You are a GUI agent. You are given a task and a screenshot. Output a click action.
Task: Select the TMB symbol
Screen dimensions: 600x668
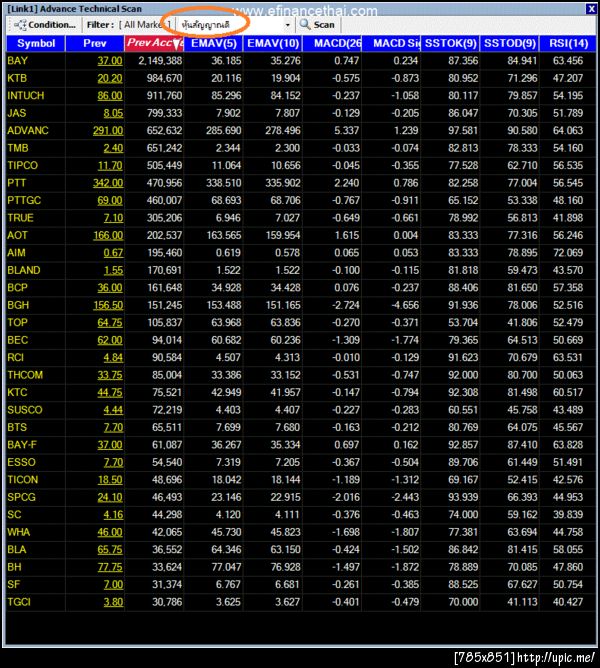point(18,148)
